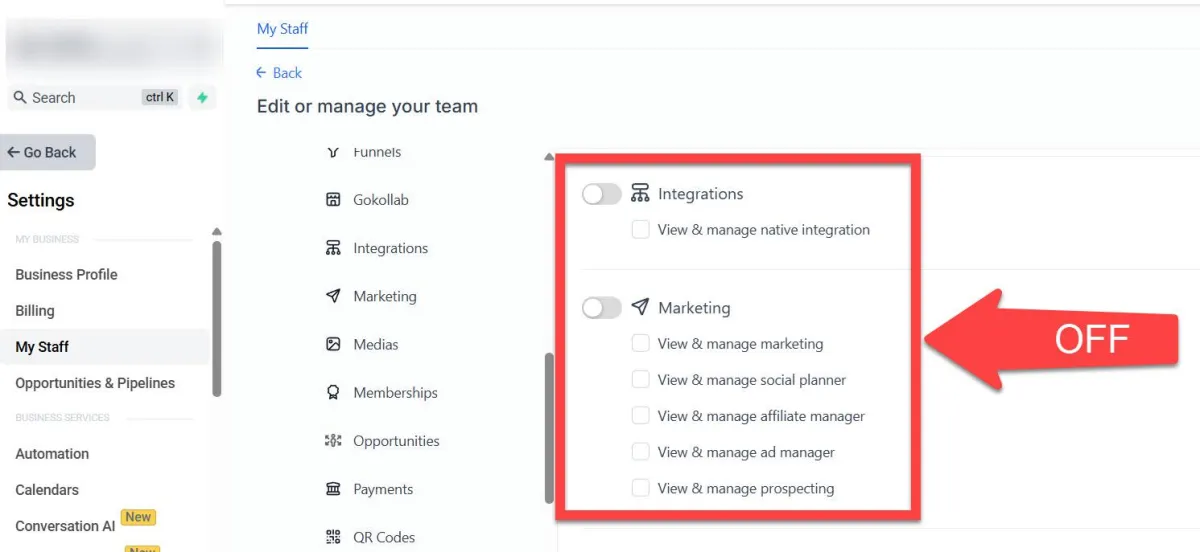The height and width of the screenshot is (552, 1200).
Task: Click the Go Back button
Action: 47,152
